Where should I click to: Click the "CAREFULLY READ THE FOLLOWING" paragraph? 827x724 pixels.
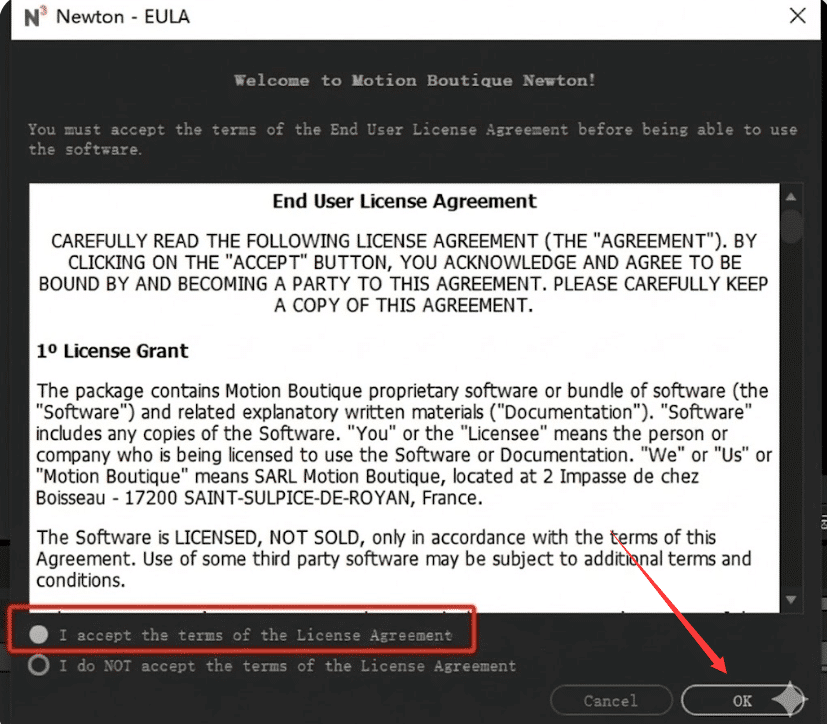pos(404,273)
